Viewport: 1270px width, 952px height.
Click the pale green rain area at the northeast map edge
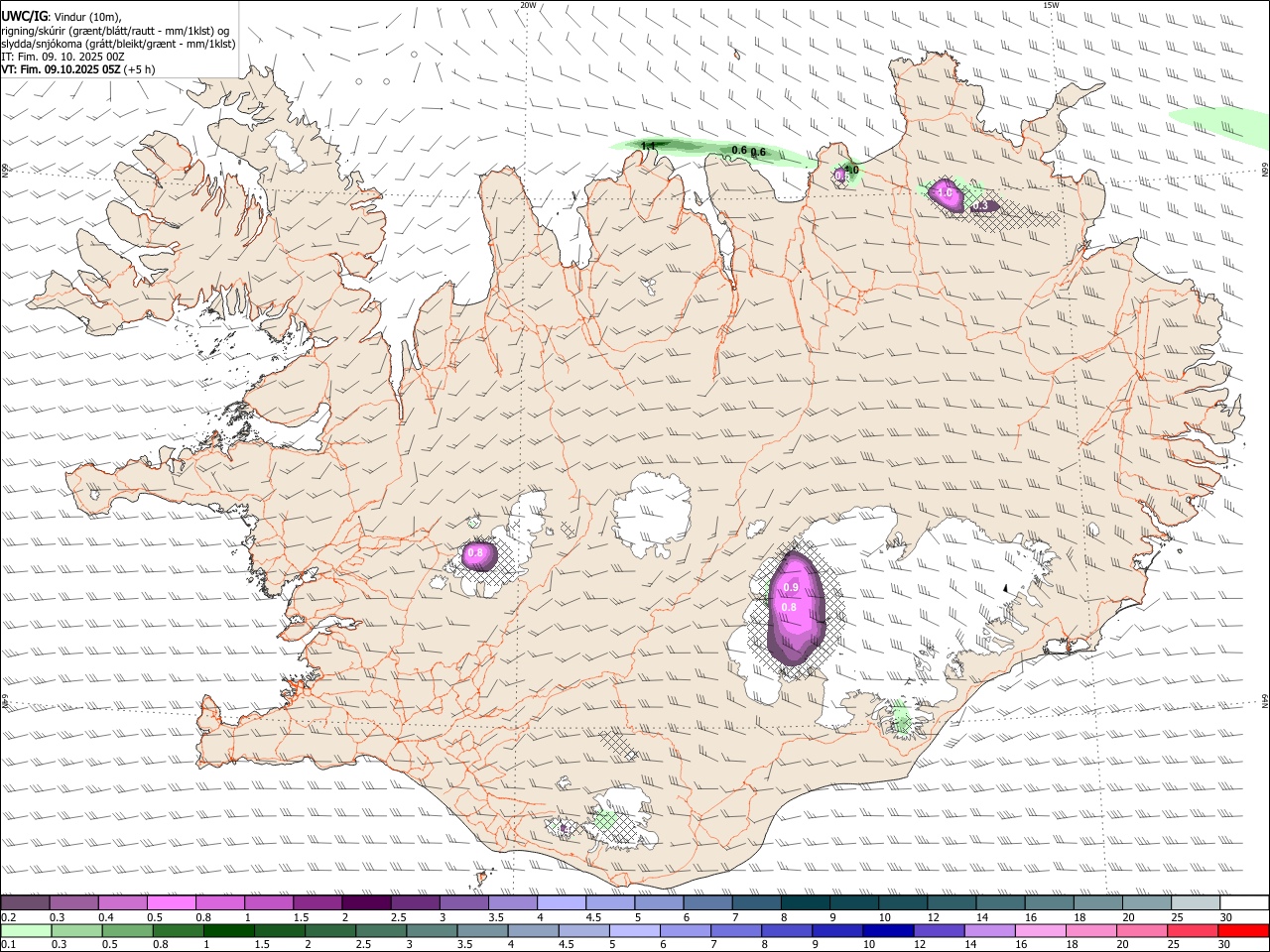pyautogui.click(x=1219, y=129)
